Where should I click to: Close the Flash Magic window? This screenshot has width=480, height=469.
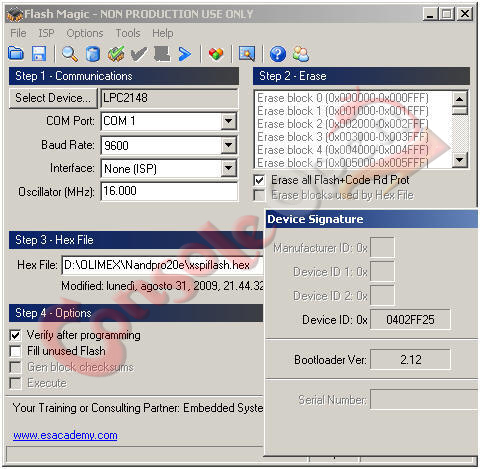(x=464, y=14)
